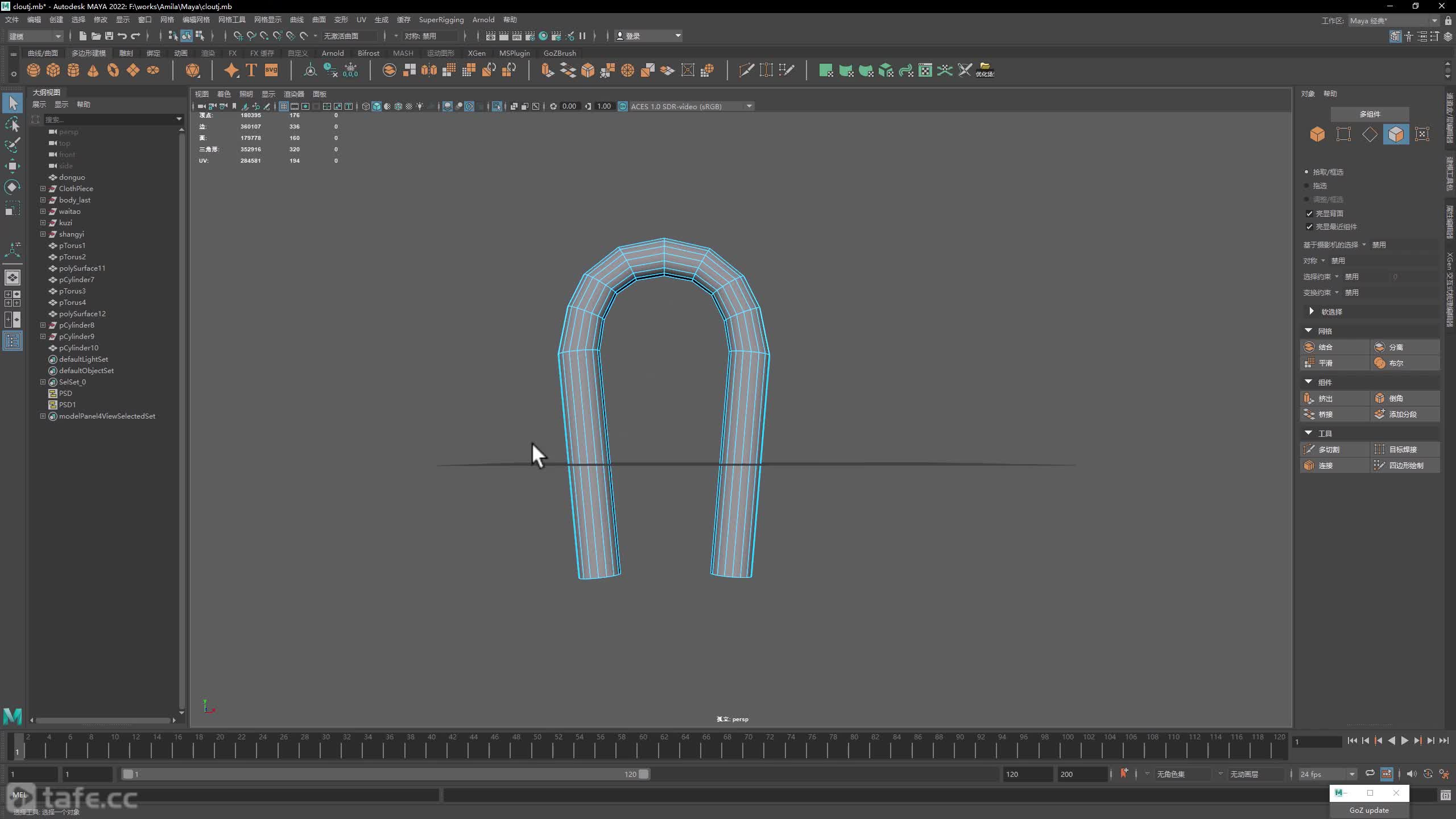
Task: Click the 桥接 bridge button
Action: coord(1335,414)
